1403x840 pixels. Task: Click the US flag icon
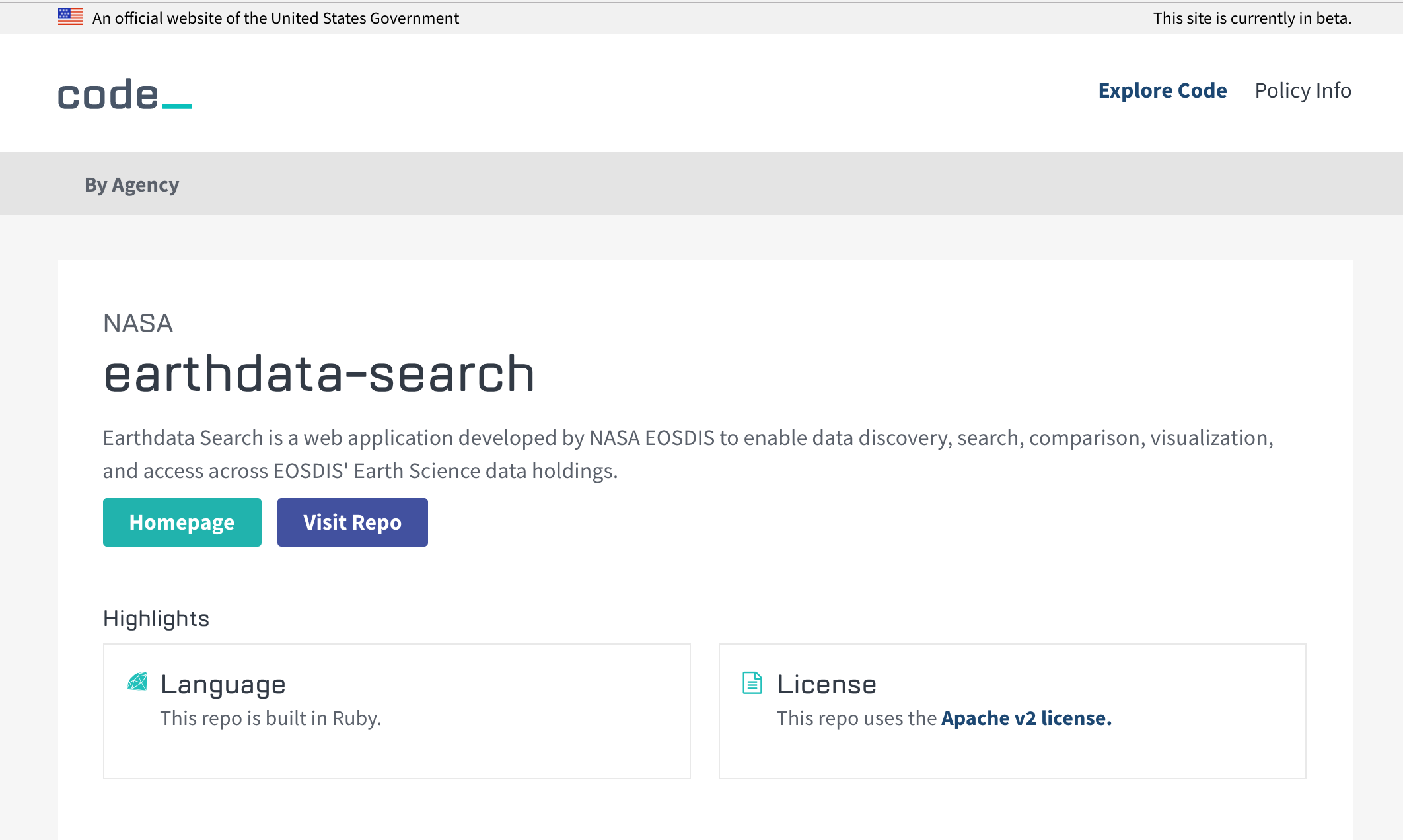pos(71,17)
